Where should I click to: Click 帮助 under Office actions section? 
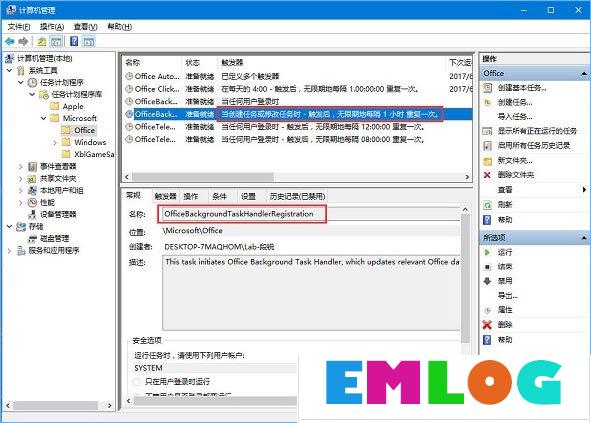[505, 220]
